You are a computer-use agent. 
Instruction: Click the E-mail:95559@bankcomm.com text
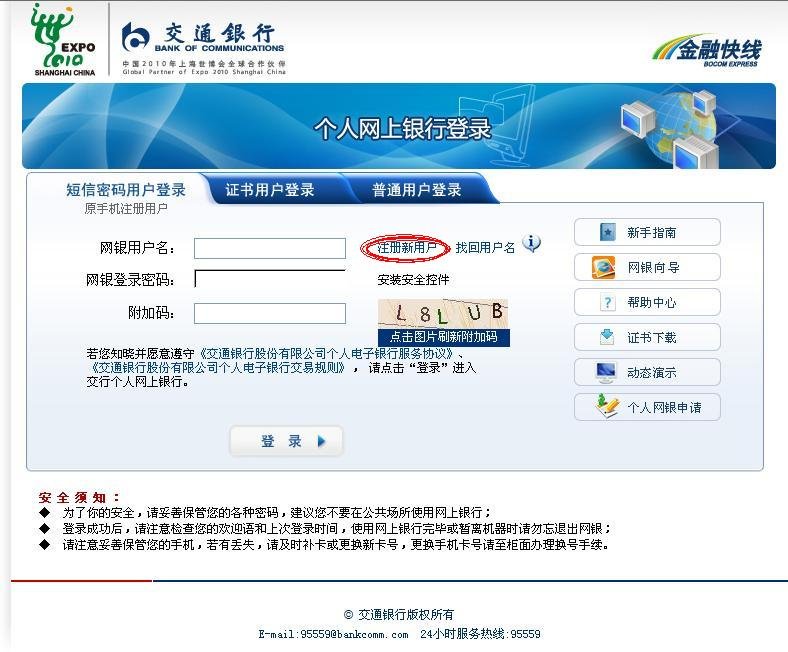[333, 634]
